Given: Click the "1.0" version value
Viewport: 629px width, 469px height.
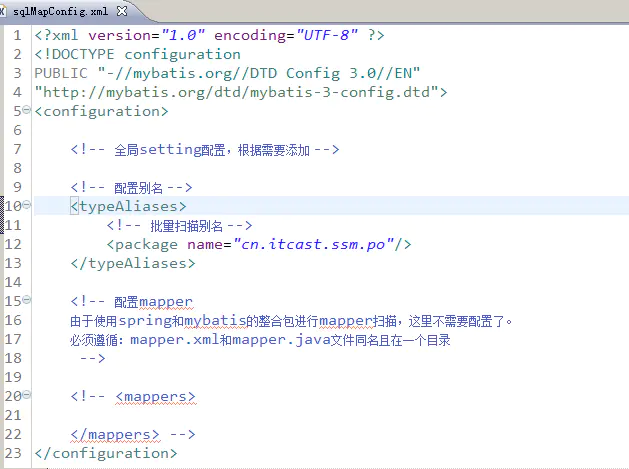Looking at the screenshot, I should pyautogui.click(x=183, y=35).
